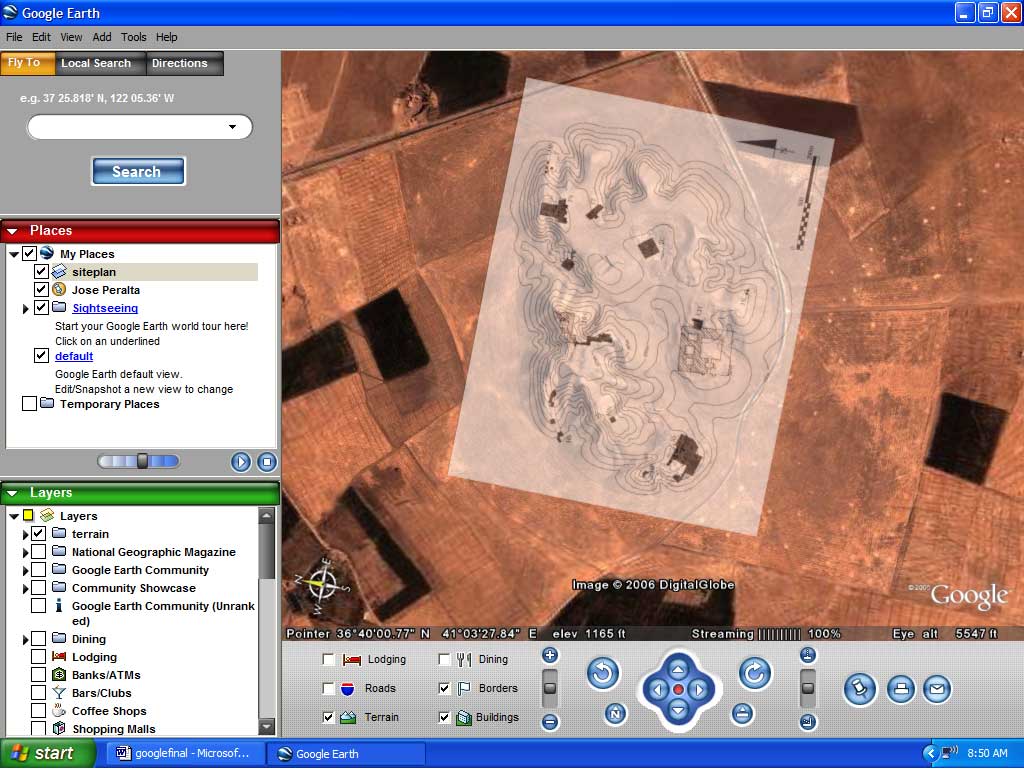Screen dimensions: 1024x769
Task: Click the compass rose on the map
Action: point(322,584)
